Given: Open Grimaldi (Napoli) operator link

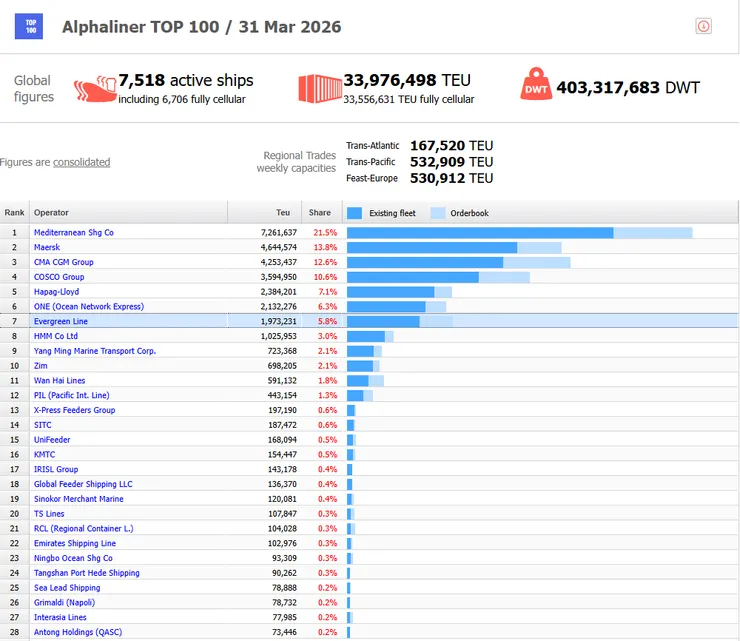Looking at the screenshot, I should click(64, 602).
